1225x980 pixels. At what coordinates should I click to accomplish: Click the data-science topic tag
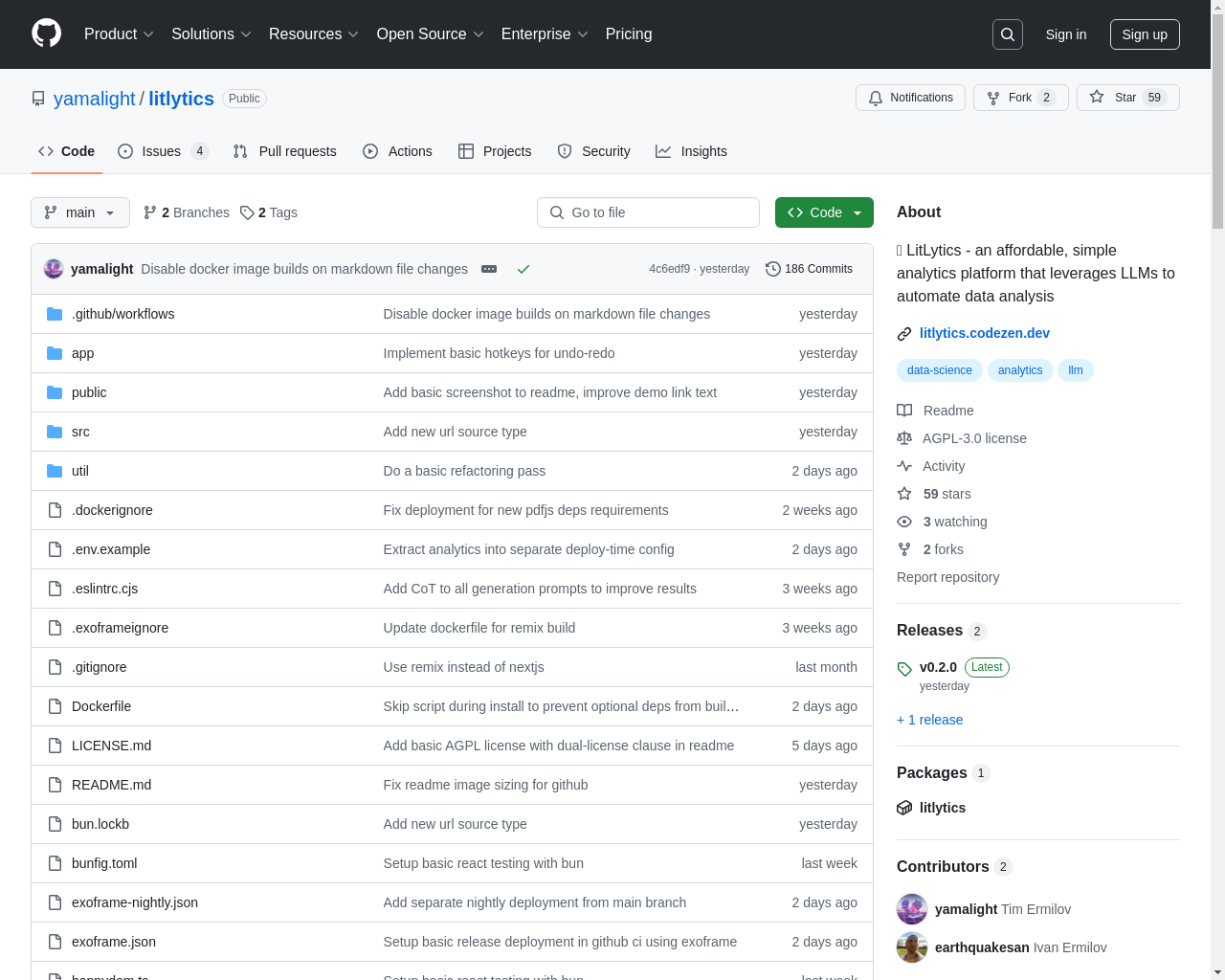(939, 370)
